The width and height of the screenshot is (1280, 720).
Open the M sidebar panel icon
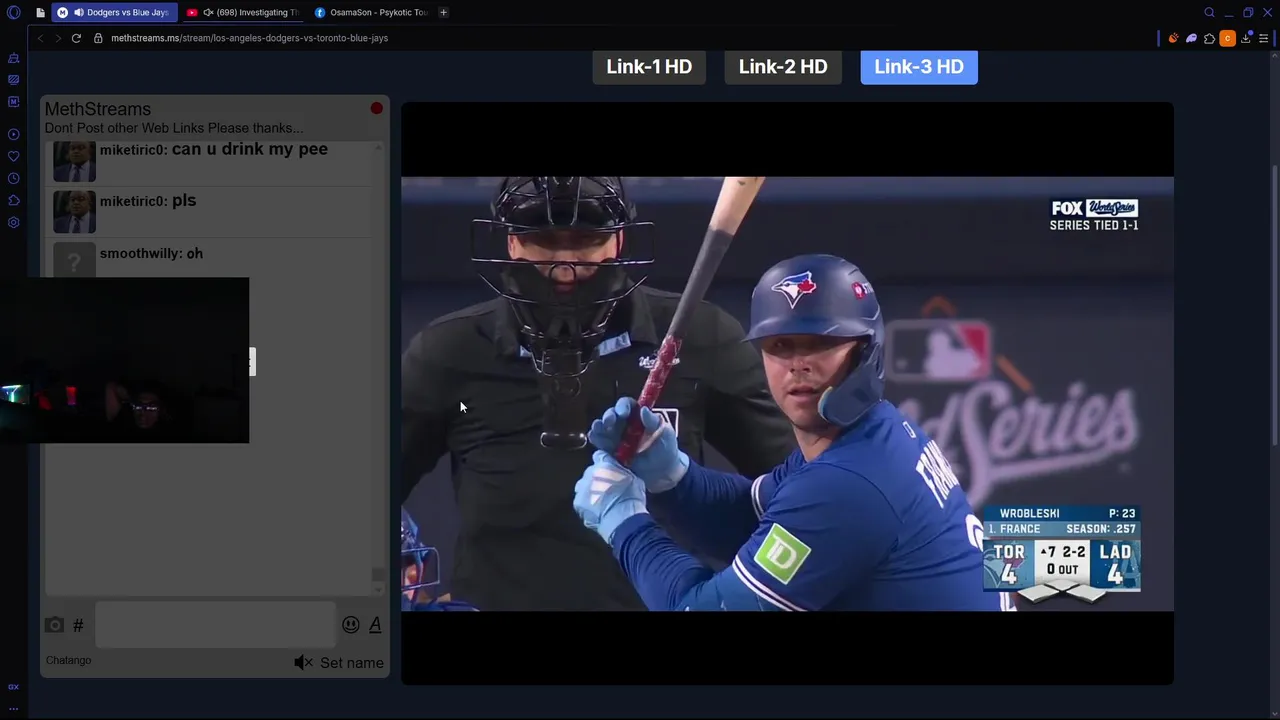pyautogui.click(x=13, y=101)
